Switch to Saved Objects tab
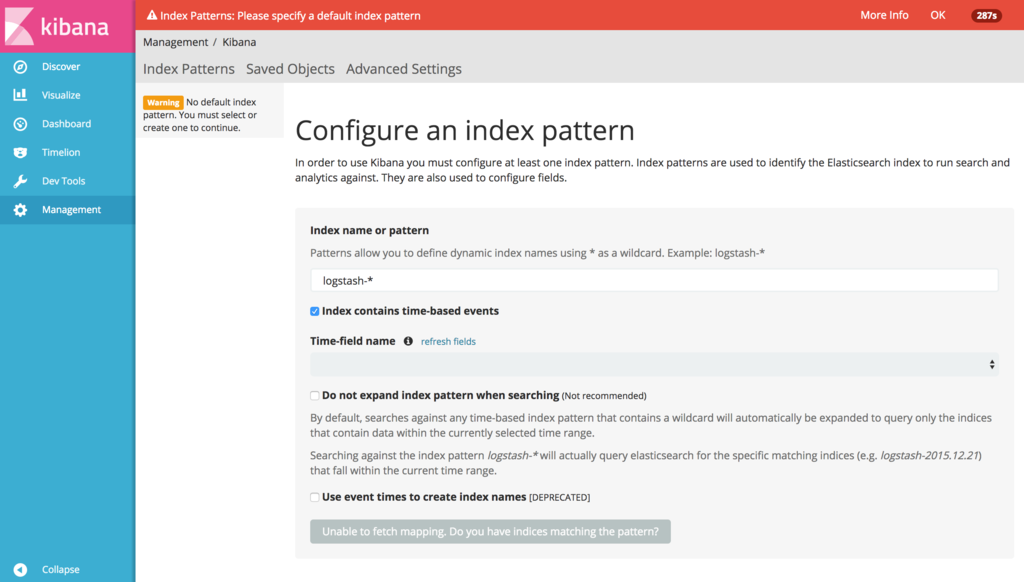The height and width of the screenshot is (582, 1024). pyautogui.click(x=290, y=69)
